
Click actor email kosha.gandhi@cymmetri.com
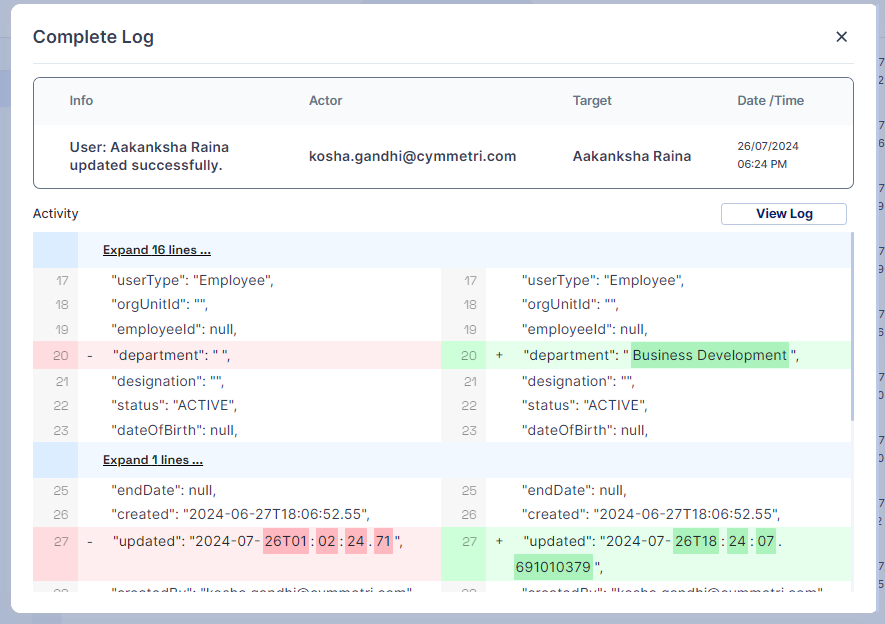tap(412, 156)
